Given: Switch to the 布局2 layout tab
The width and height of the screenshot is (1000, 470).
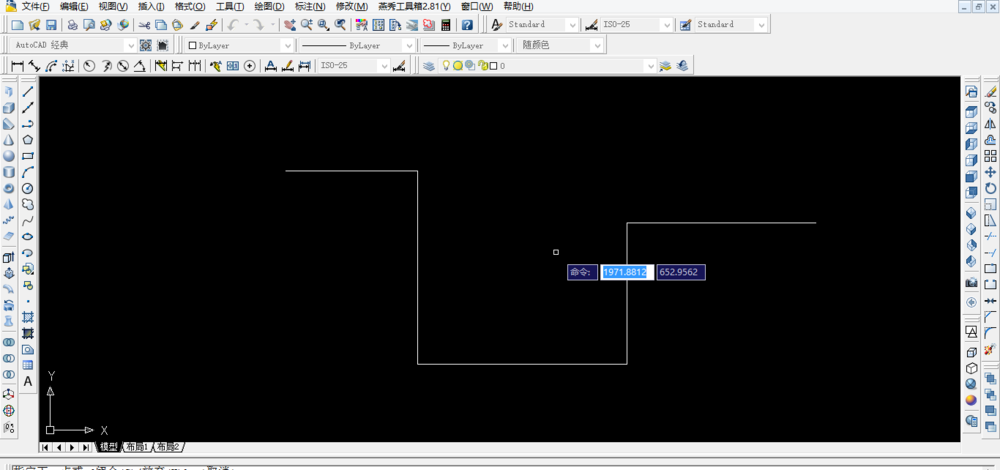Looking at the screenshot, I should [168, 446].
